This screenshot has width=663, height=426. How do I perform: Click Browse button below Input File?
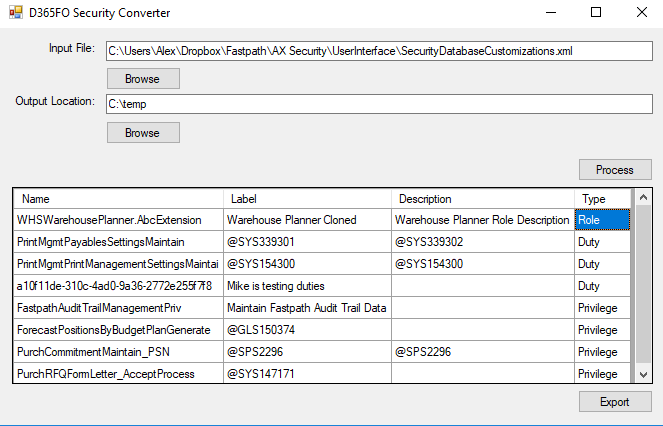(143, 79)
